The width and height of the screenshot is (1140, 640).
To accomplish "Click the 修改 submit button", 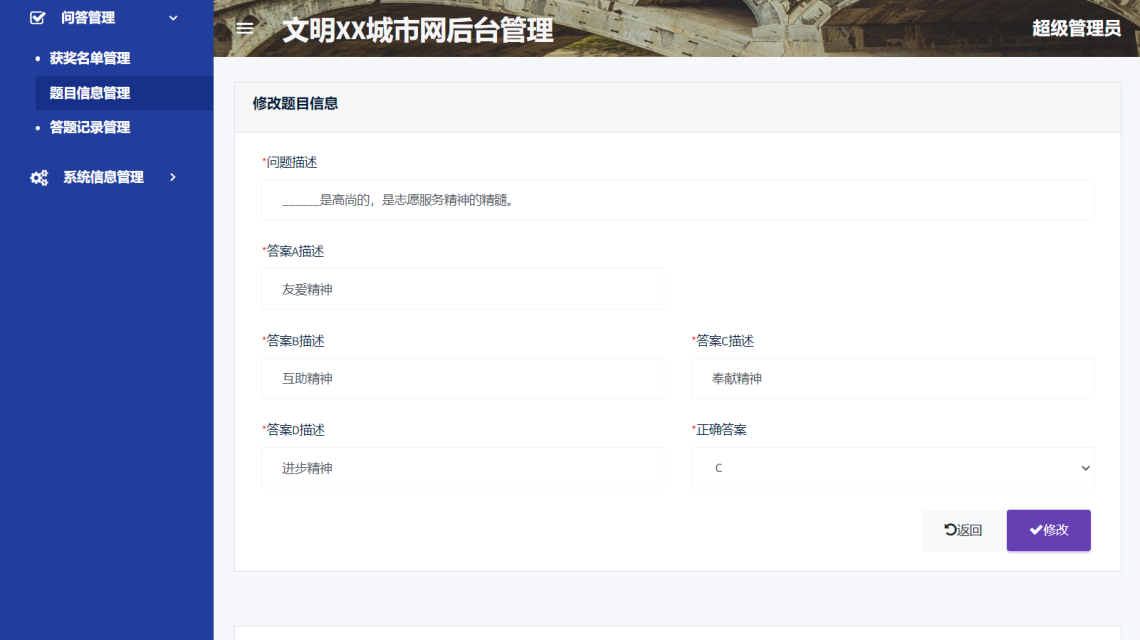I will [1048, 530].
